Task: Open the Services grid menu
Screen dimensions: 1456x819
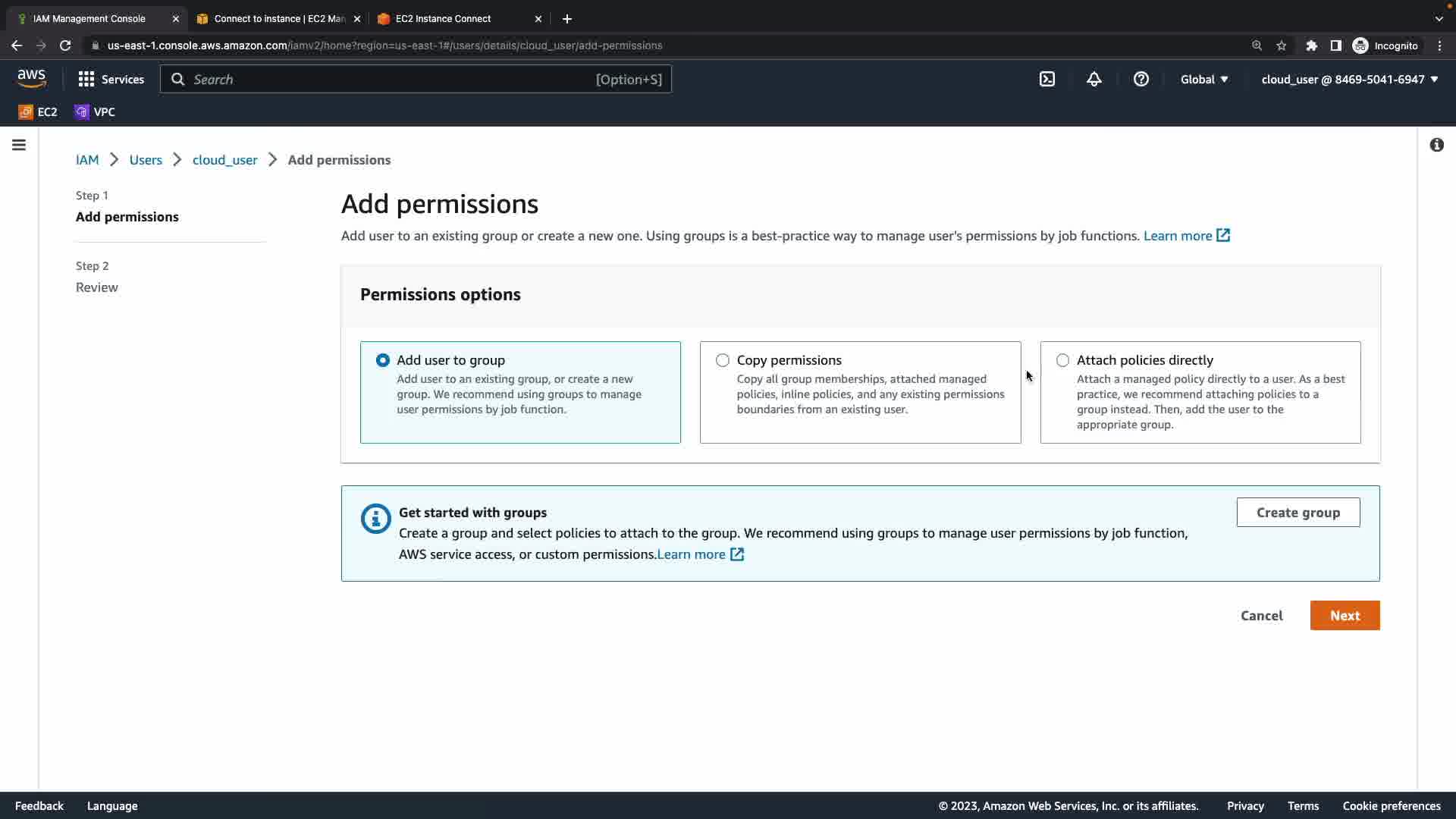Action: (x=111, y=79)
